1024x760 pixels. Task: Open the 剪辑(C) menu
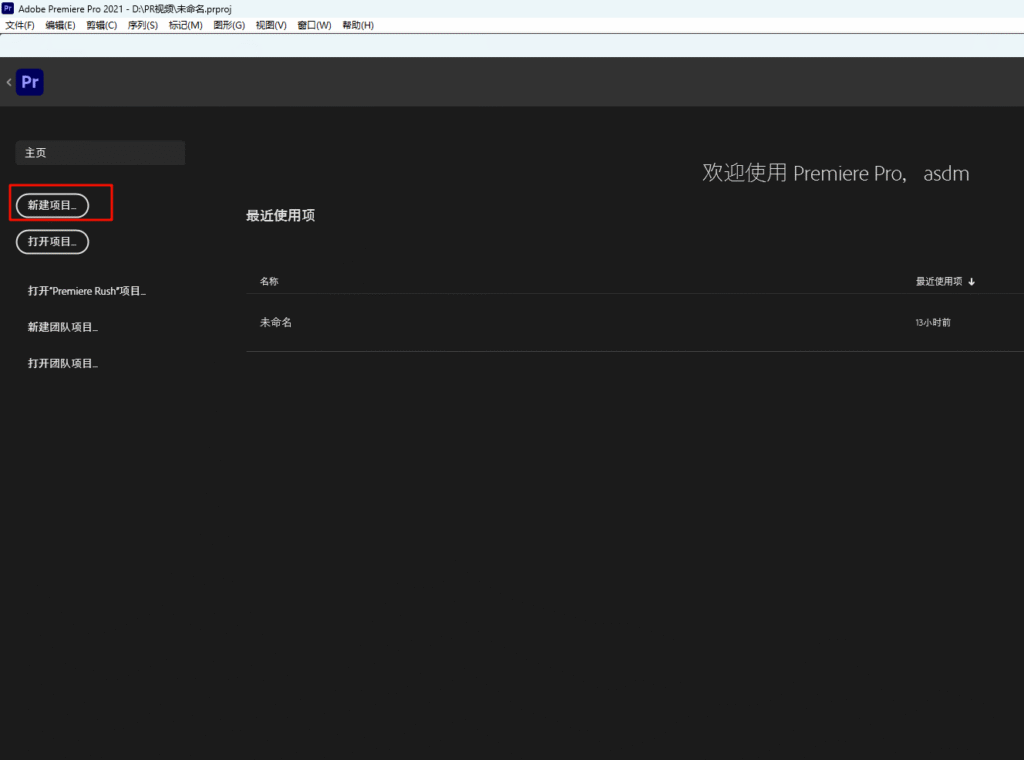click(x=101, y=25)
